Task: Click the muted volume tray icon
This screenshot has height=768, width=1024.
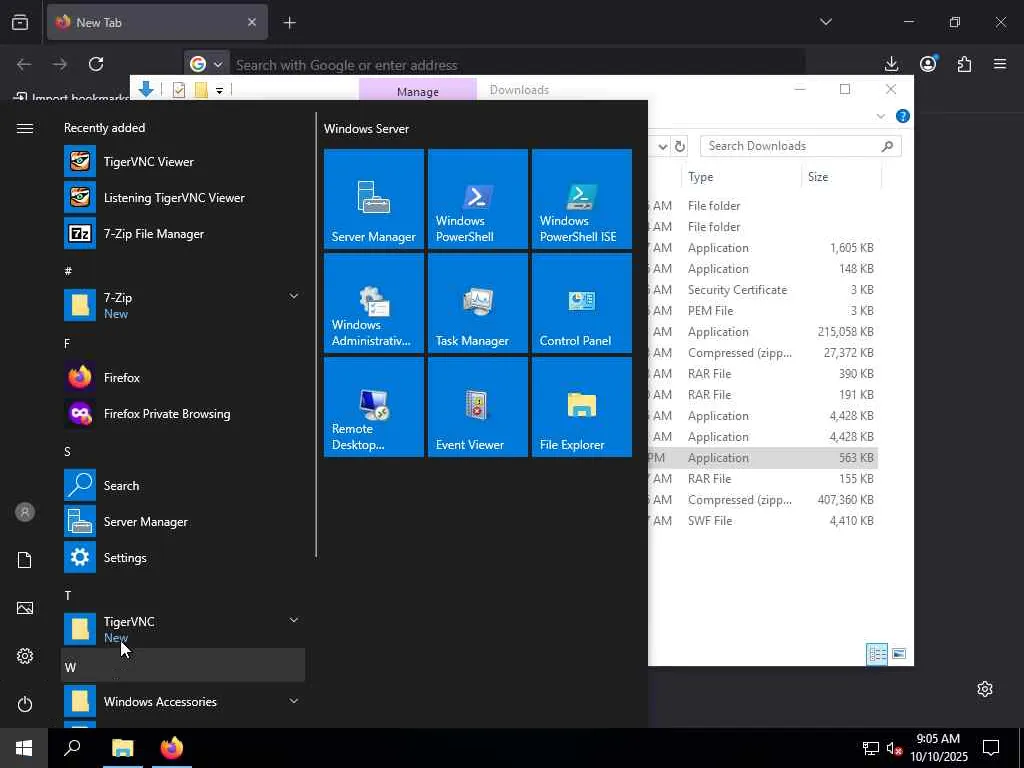Action: [x=894, y=748]
